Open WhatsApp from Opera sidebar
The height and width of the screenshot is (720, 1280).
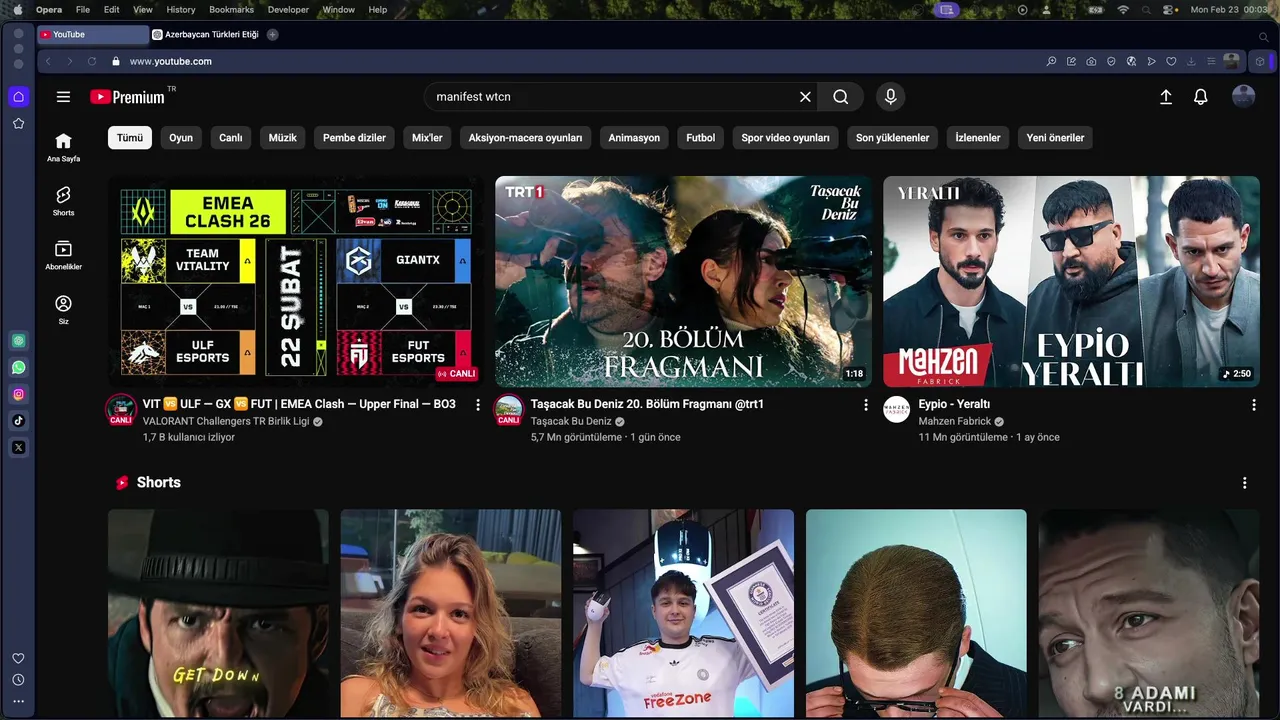(18, 368)
